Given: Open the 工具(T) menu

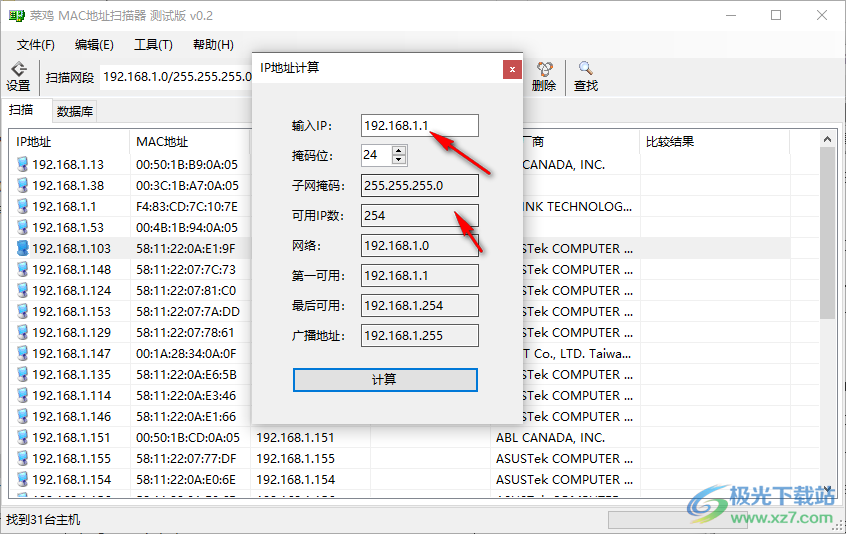Looking at the screenshot, I should (153, 45).
